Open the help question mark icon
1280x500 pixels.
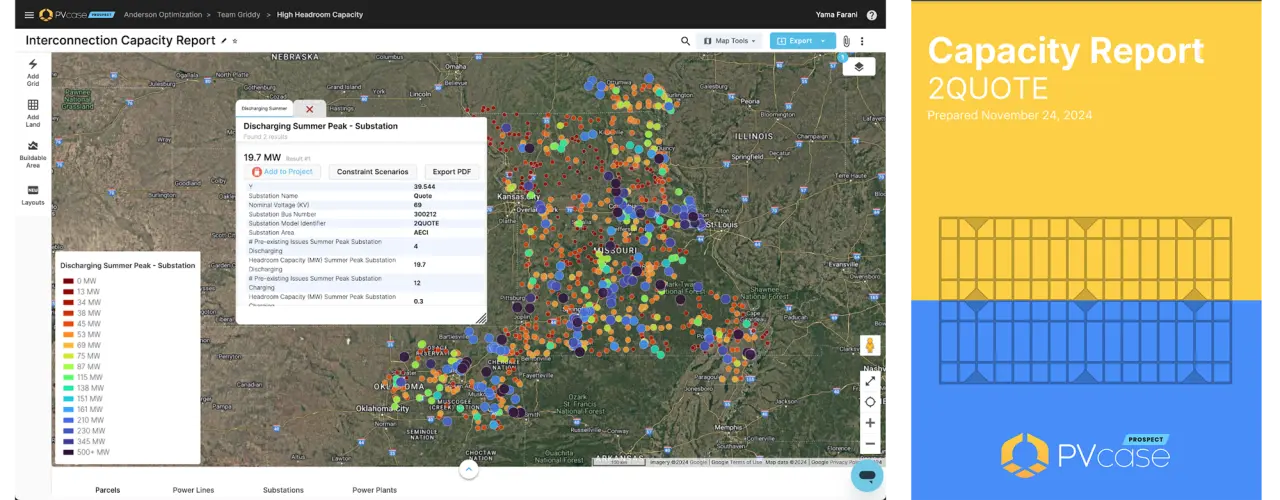pos(872,15)
